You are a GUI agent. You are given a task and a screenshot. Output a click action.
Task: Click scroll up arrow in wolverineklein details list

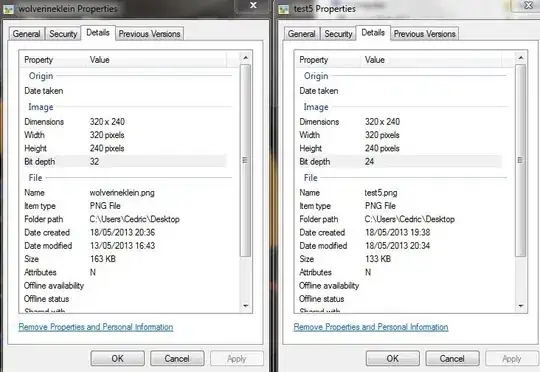(246, 58)
